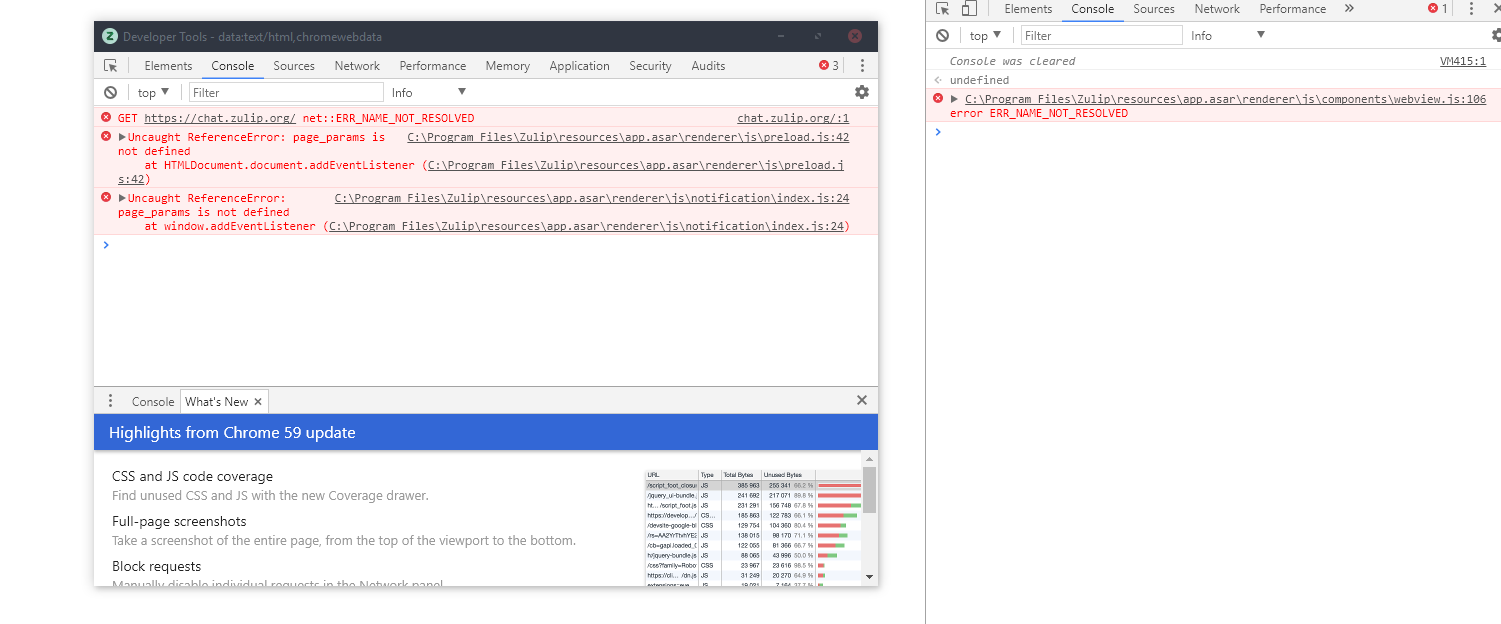This screenshot has height=624, width=1501.
Task: Close the bottom drawer with the X
Action: (862, 400)
